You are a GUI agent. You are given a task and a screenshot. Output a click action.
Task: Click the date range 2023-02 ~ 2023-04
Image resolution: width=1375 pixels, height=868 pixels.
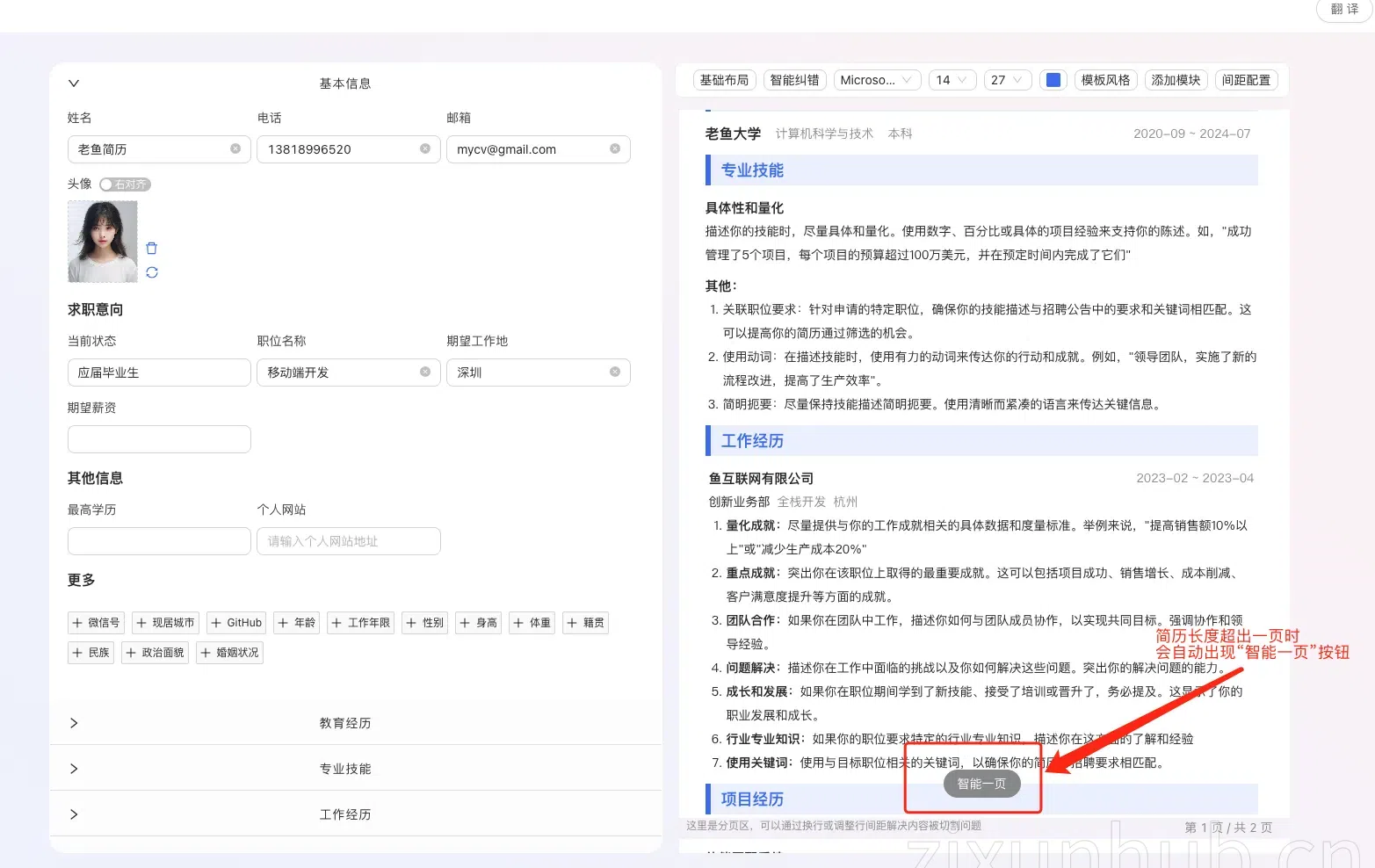click(x=1195, y=478)
